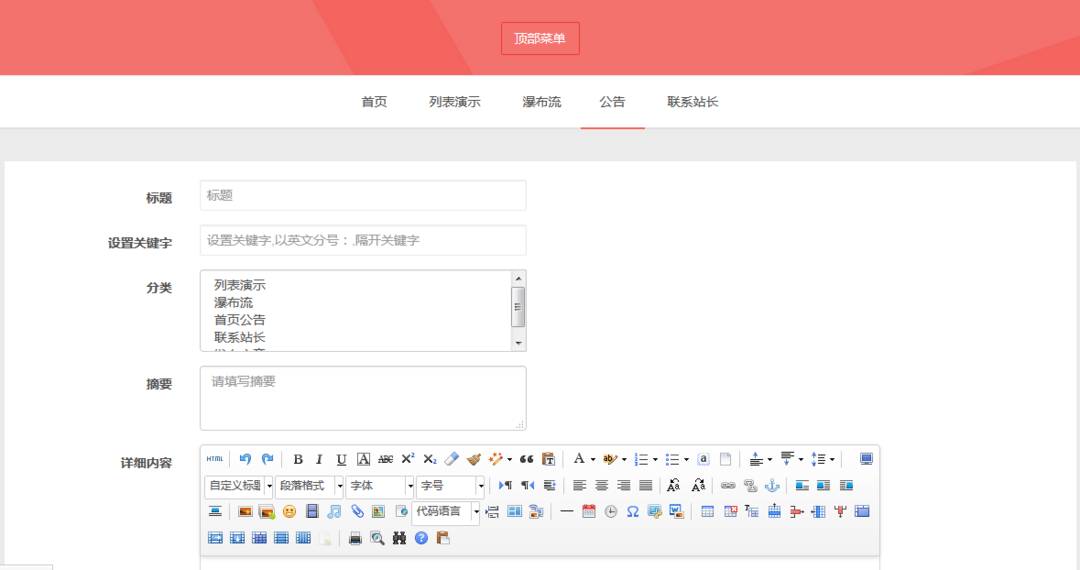The width and height of the screenshot is (1080, 570).
Task: Insert a video
Action: tap(312, 511)
